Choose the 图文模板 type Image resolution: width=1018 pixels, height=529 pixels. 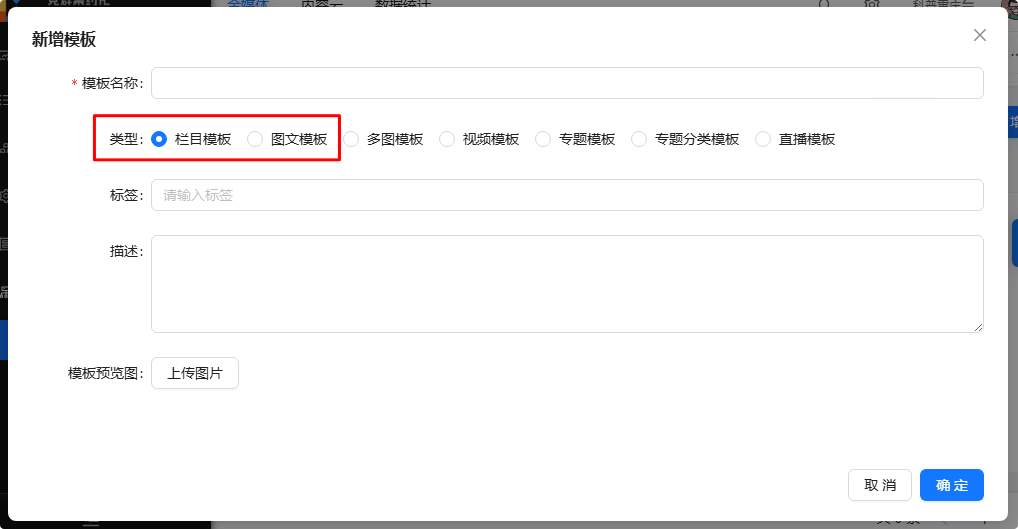(255, 139)
